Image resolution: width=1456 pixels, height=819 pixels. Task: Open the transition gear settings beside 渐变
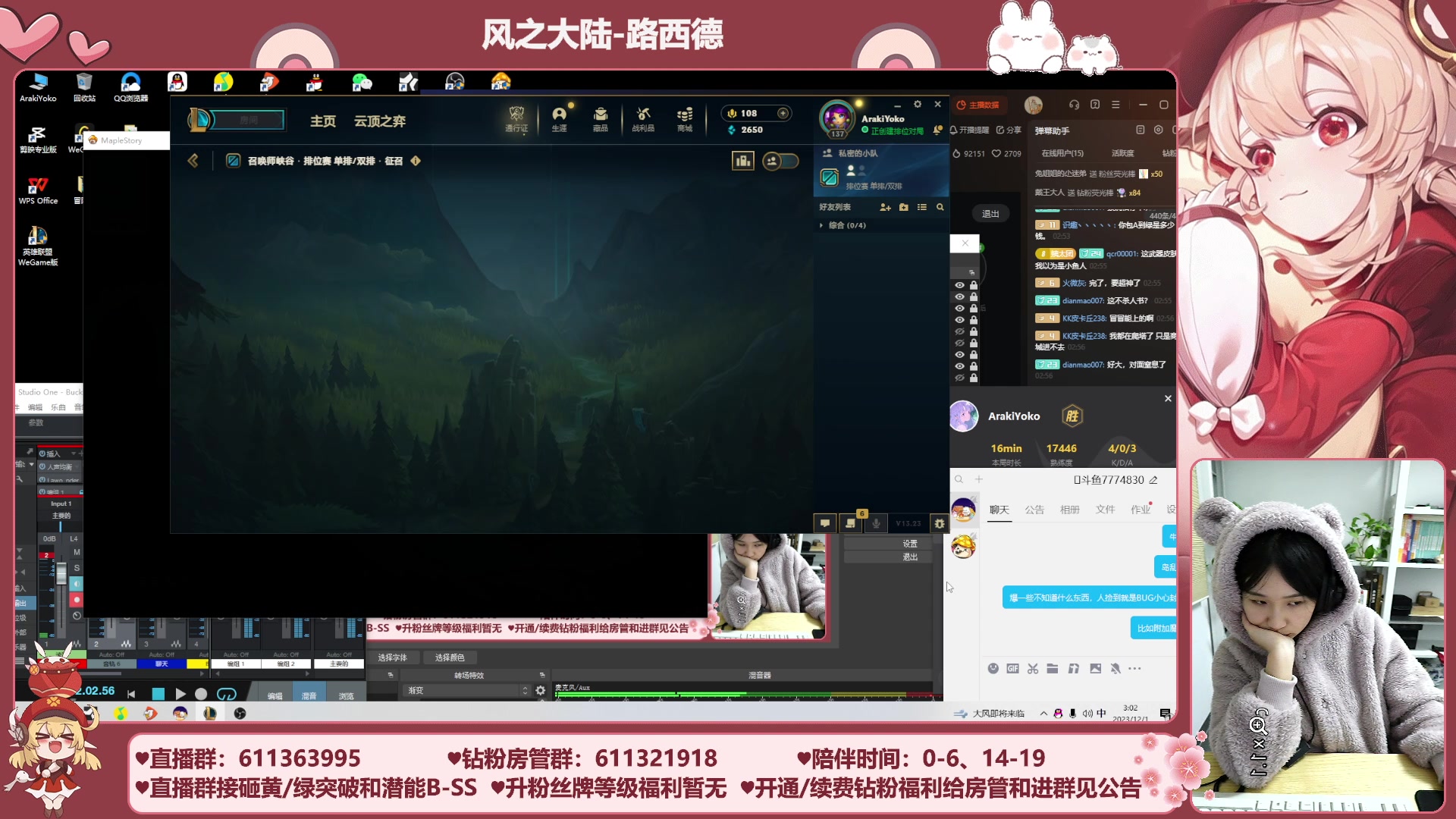click(x=541, y=691)
